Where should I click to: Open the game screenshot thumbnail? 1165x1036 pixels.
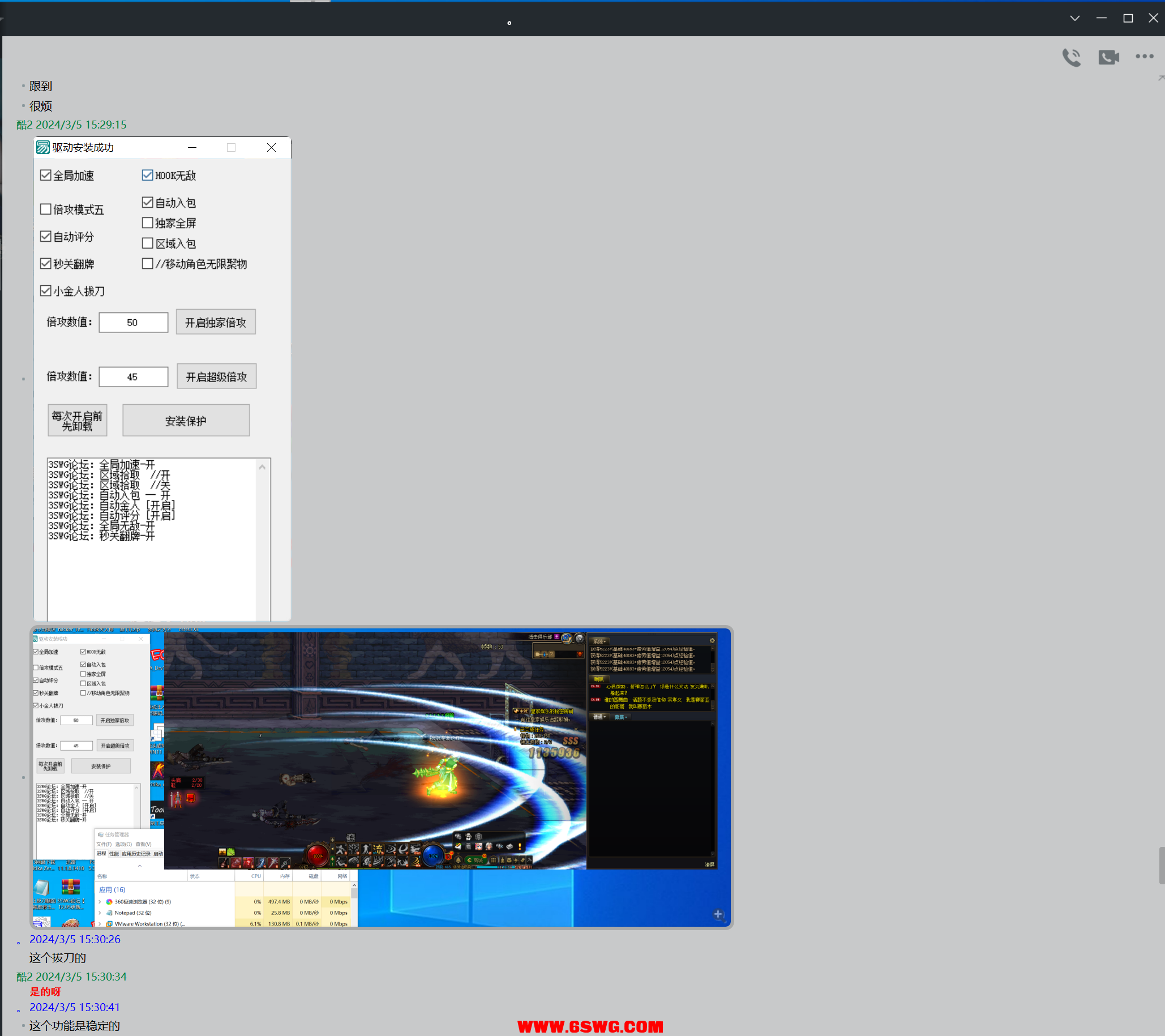click(381, 778)
